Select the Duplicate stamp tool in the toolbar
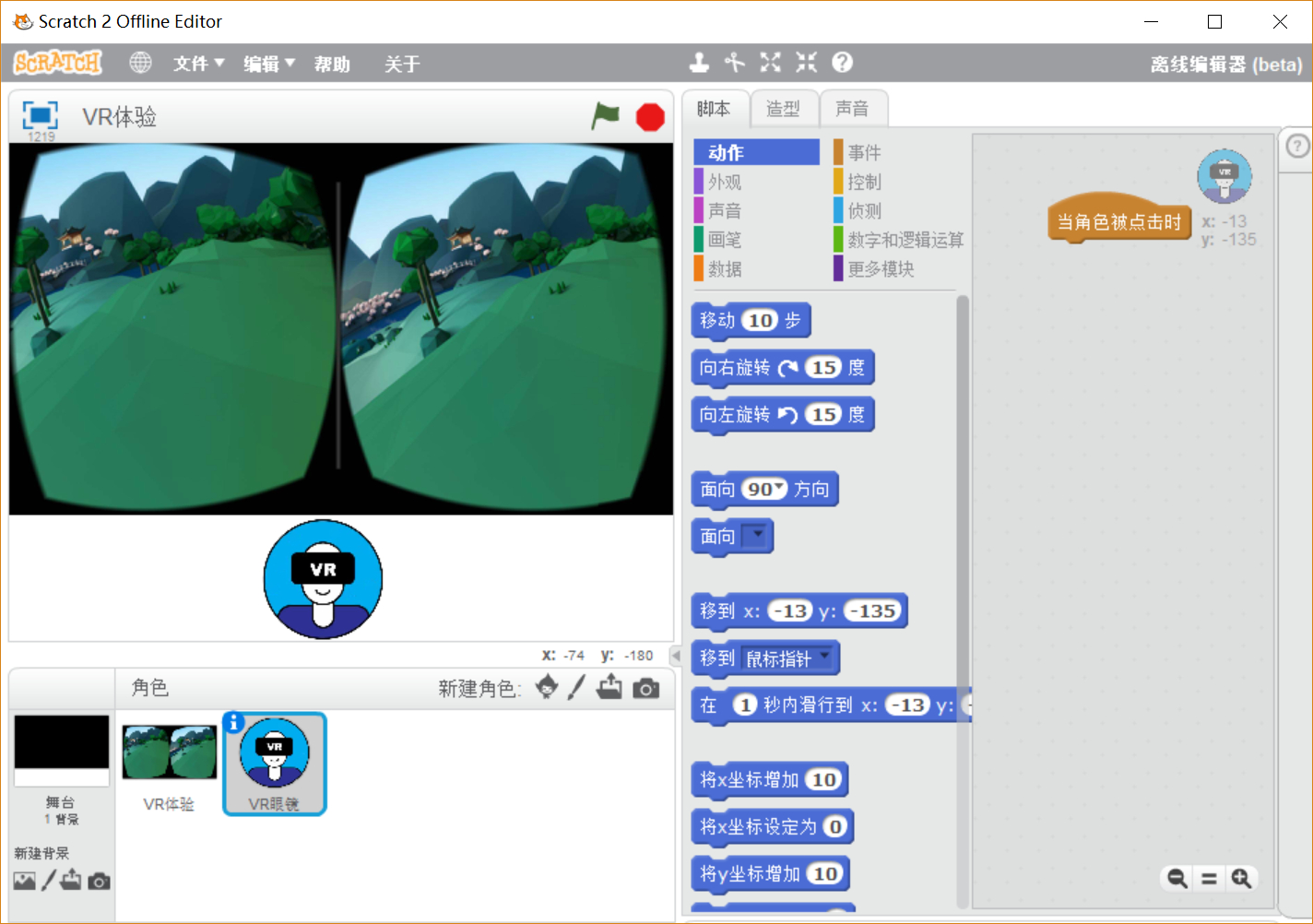Screen dimensions: 1313x924 pyautogui.click(x=699, y=62)
